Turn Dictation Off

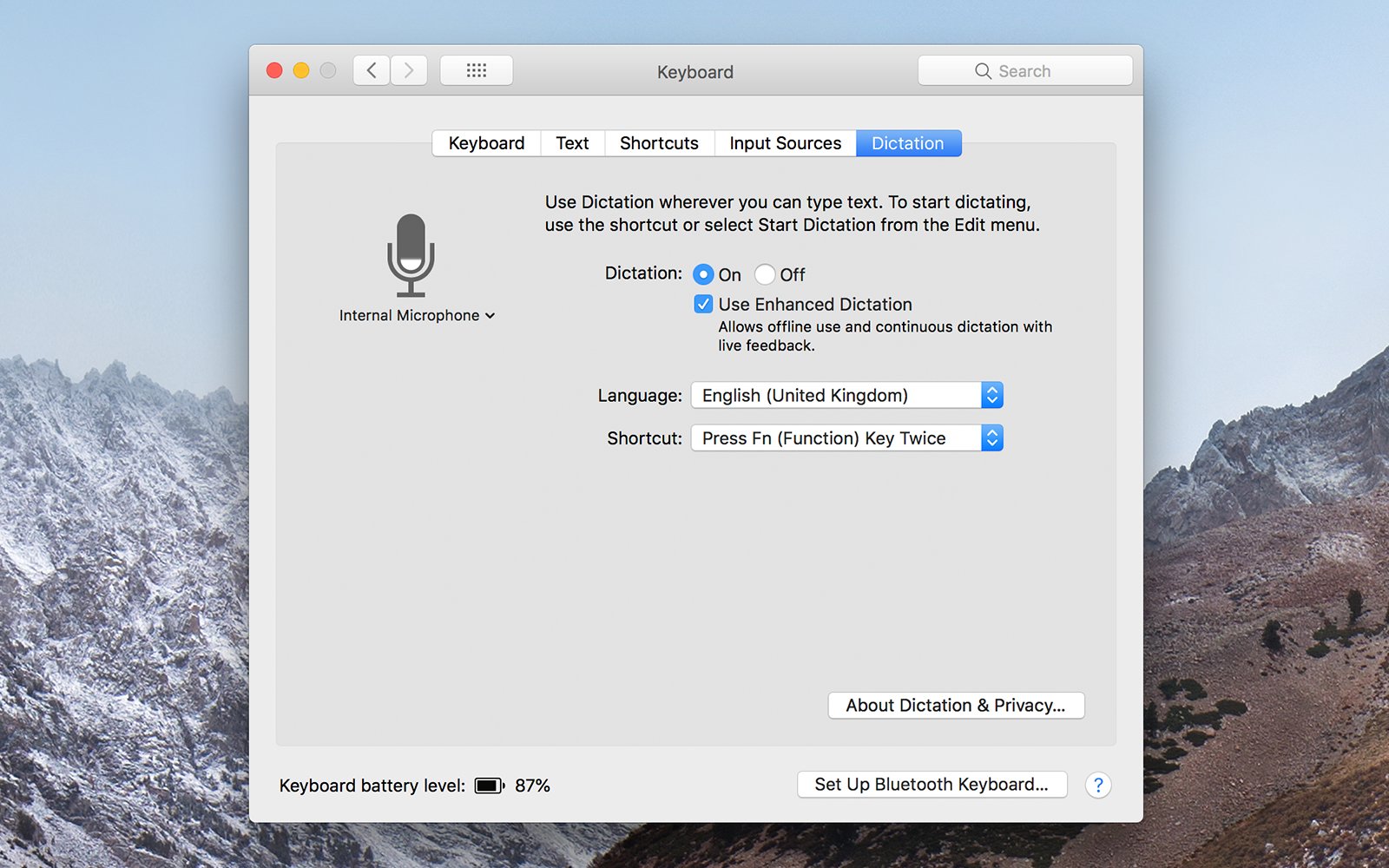(765, 274)
